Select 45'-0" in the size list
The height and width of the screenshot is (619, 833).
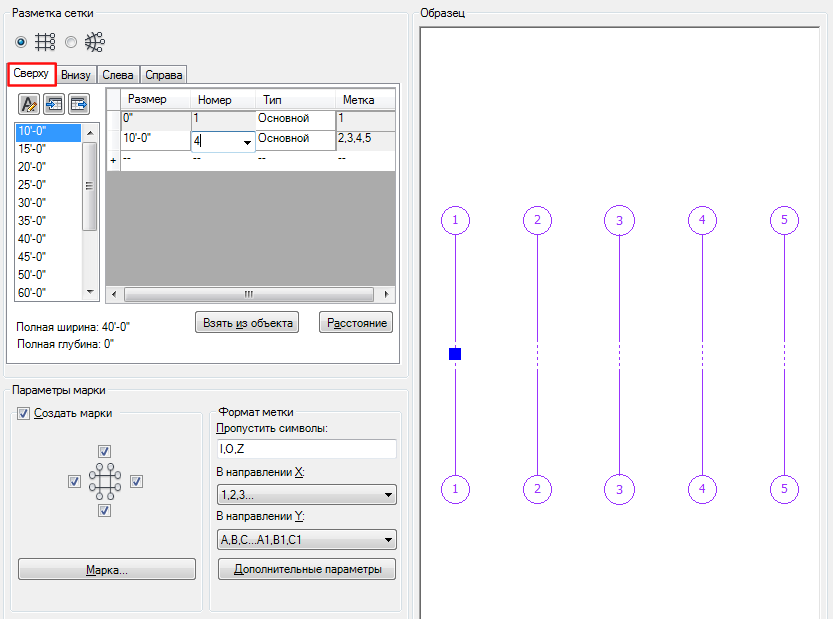click(x=48, y=257)
